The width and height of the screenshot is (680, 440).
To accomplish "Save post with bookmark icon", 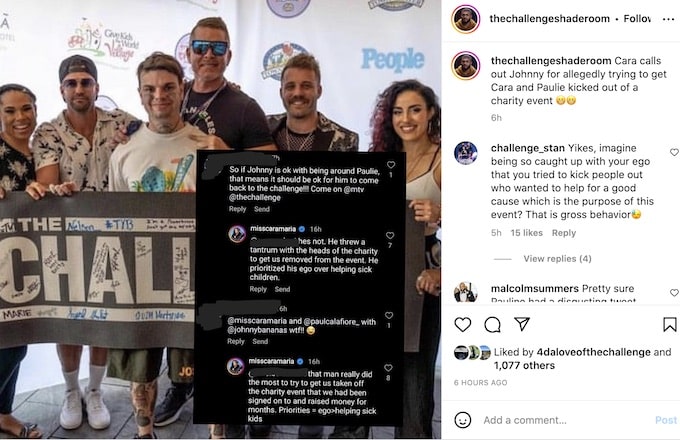I will 670,324.
